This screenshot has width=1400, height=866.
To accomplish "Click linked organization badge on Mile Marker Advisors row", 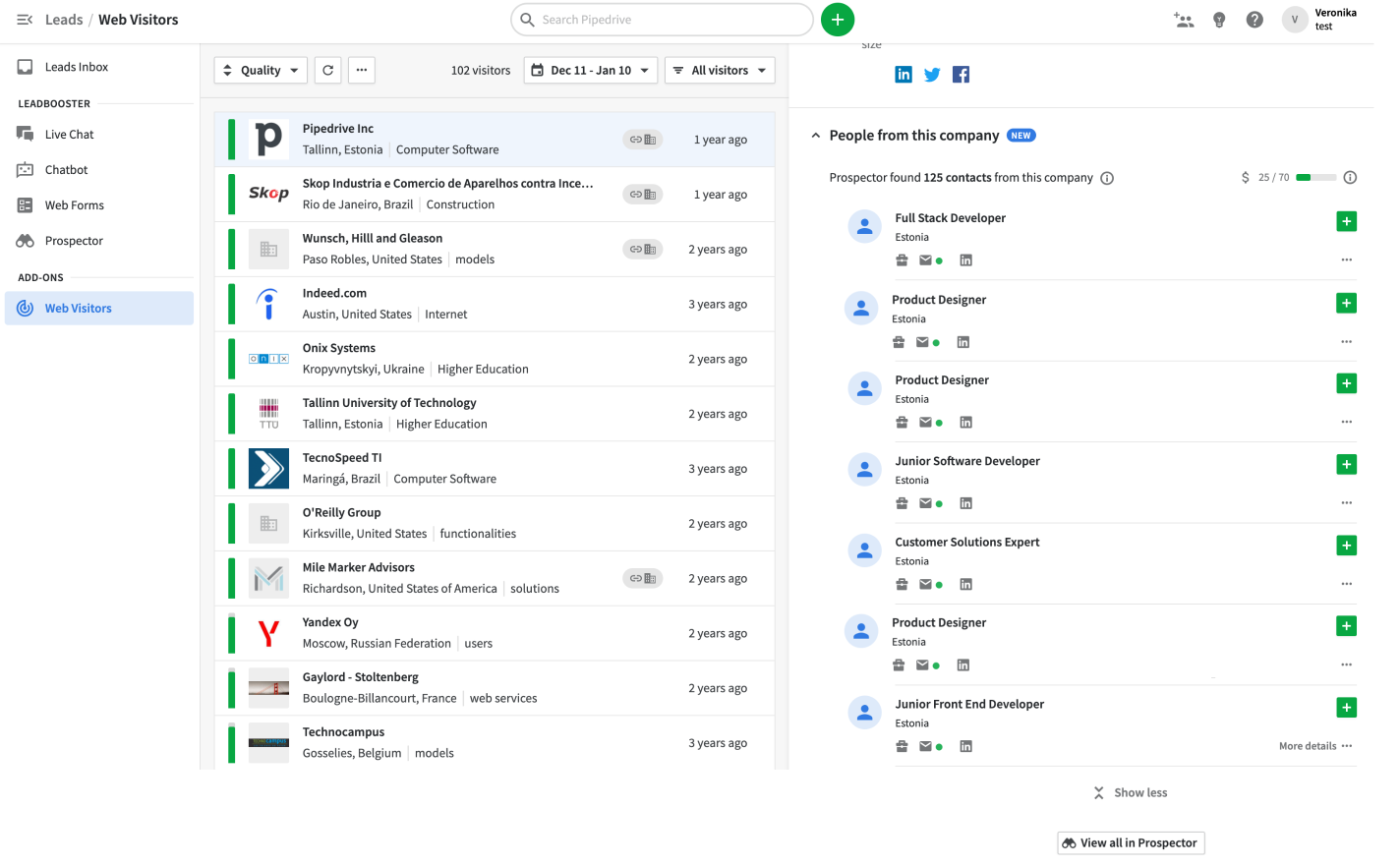I will (643, 579).
